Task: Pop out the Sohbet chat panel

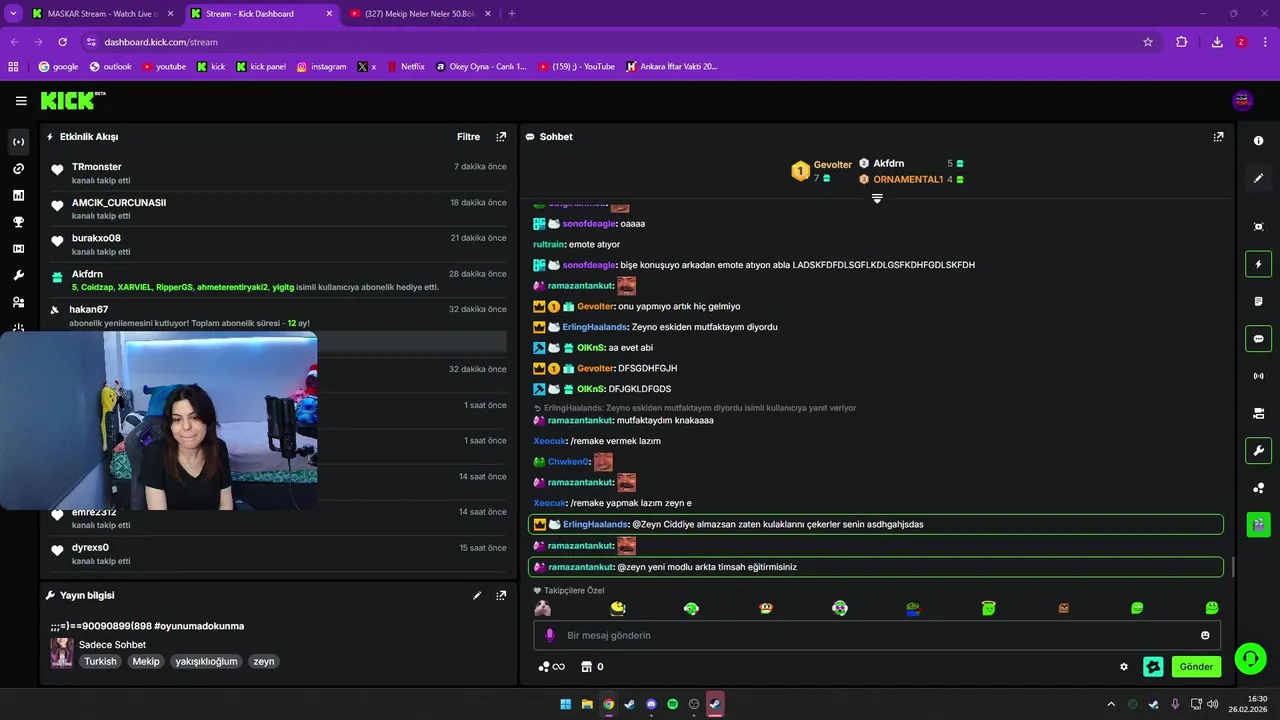Action: click(x=1218, y=137)
